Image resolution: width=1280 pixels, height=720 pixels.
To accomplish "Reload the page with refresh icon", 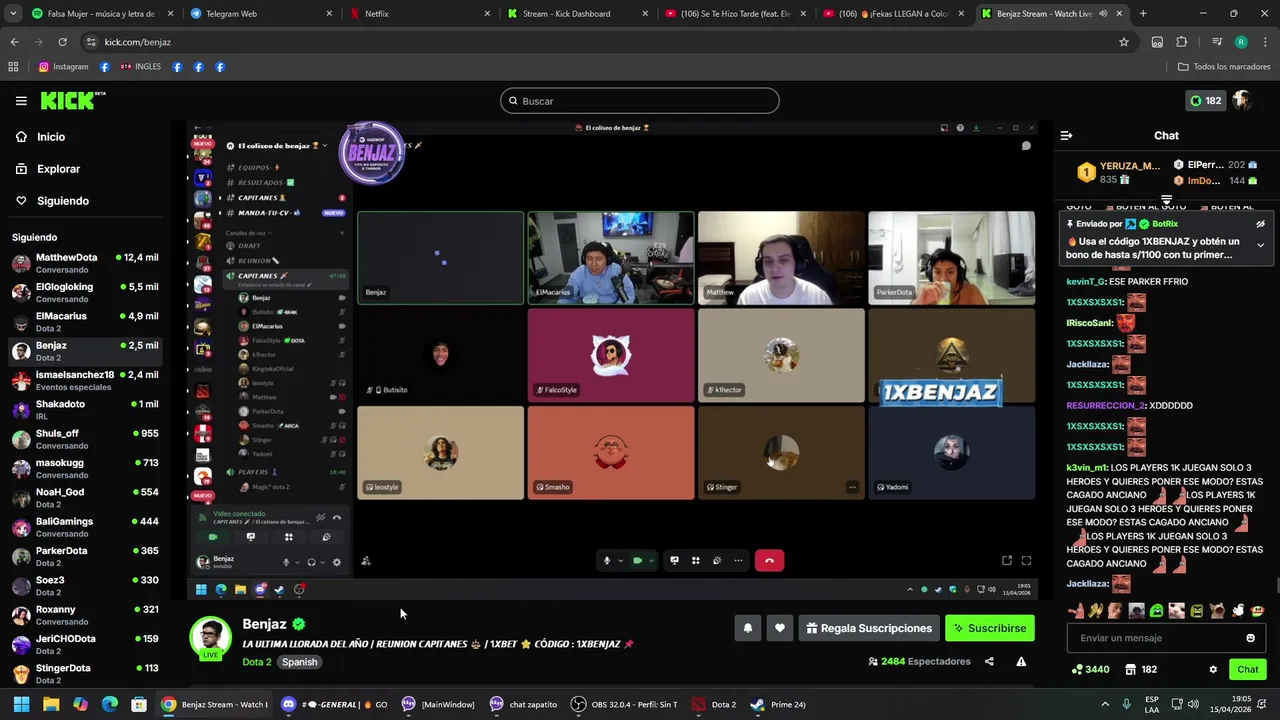I will (62, 42).
